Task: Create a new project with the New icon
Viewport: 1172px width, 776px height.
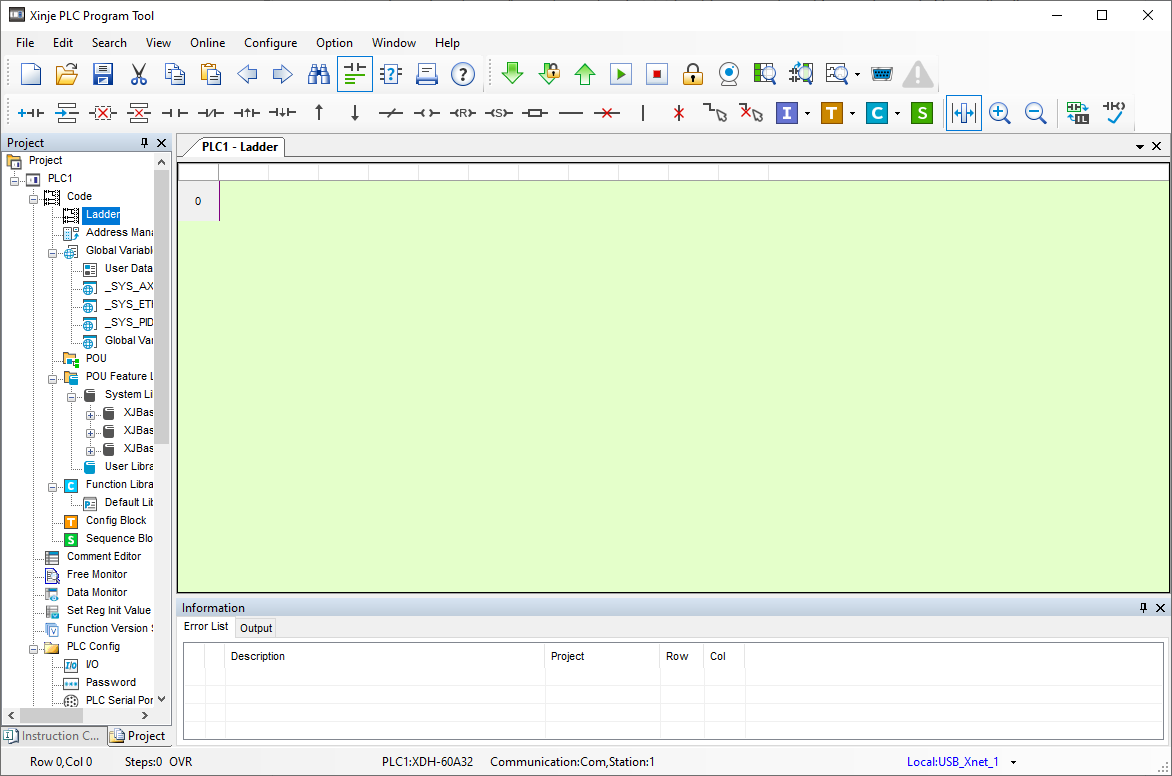Action: tap(31, 74)
